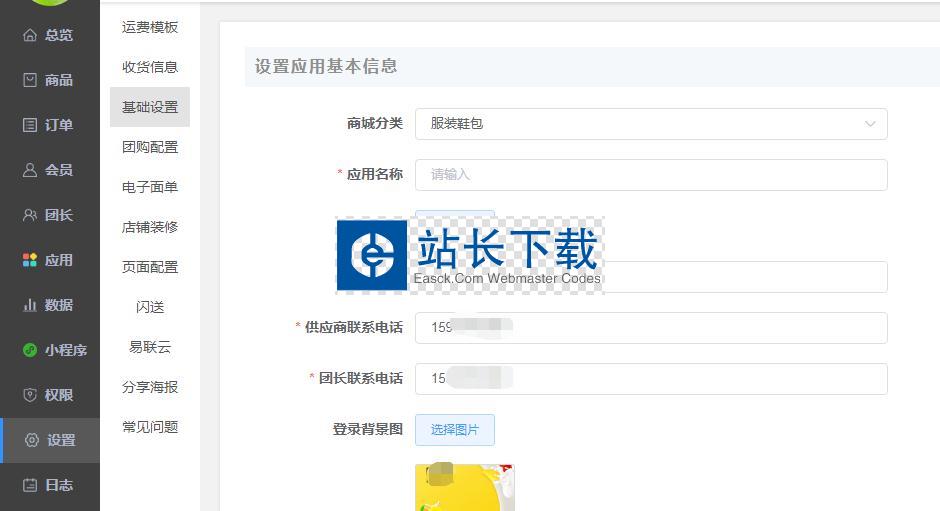Switch to 运费模板 submenu item

click(x=150, y=27)
